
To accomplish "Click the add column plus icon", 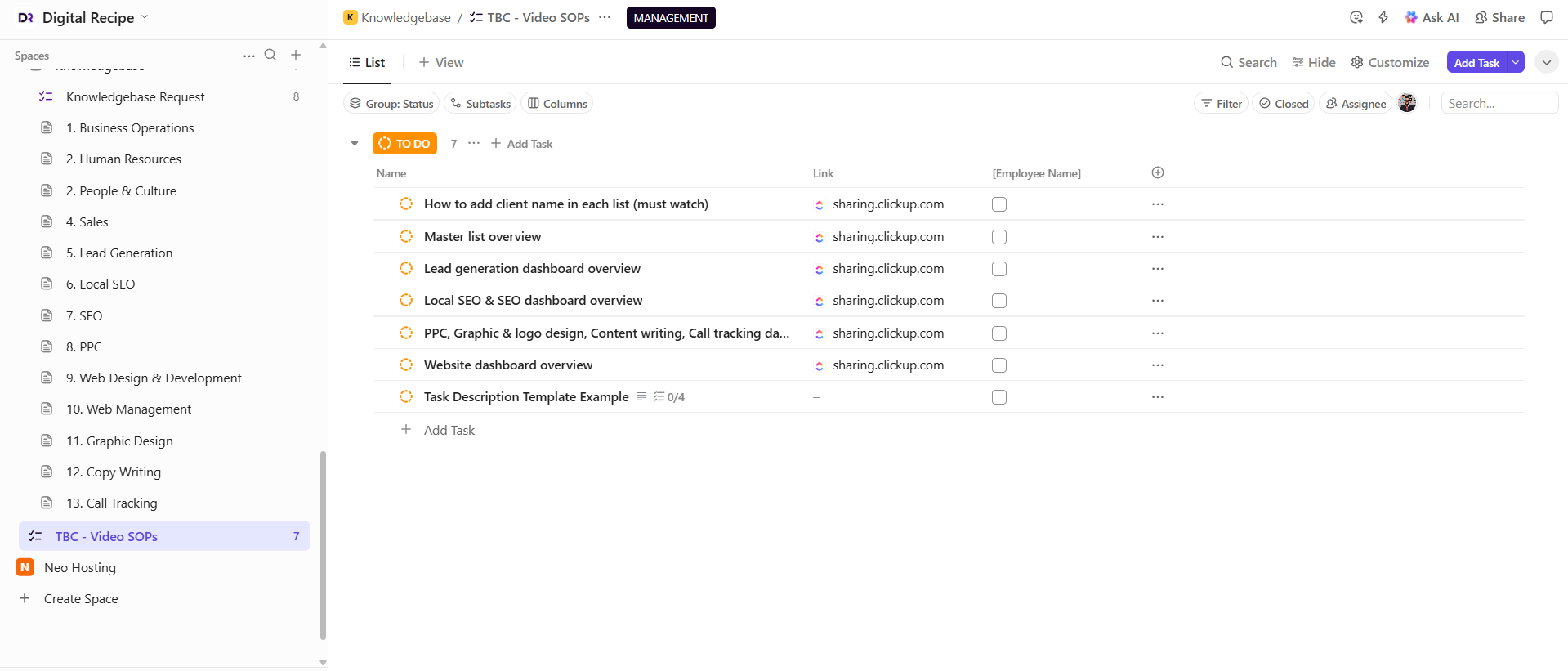I will pos(1157,172).
